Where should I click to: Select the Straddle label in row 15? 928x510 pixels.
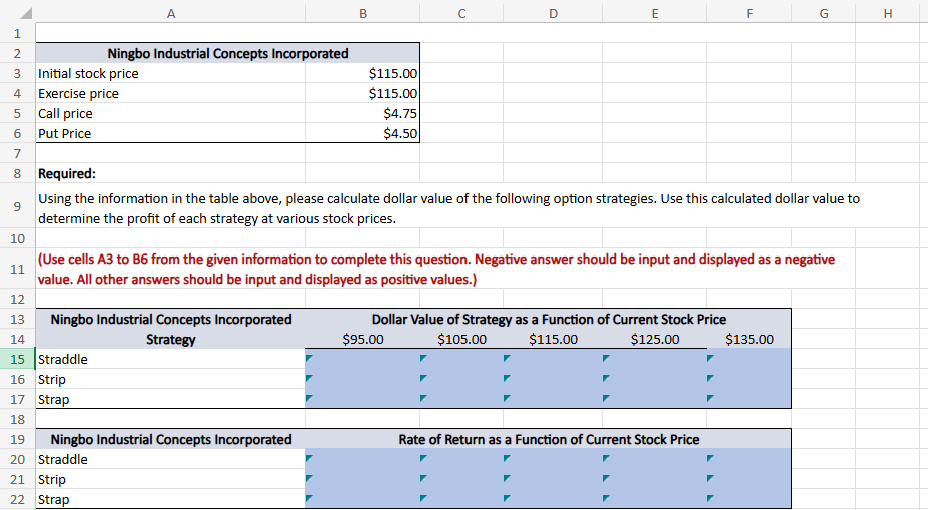(x=170, y=359)
